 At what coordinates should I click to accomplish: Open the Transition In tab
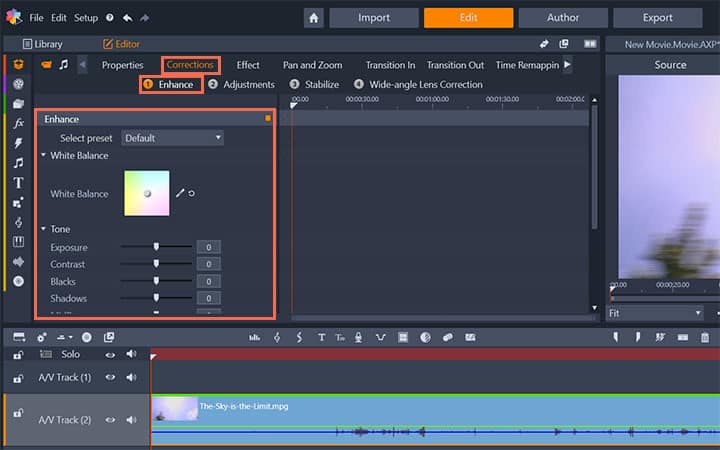click(x=390, y=65)
